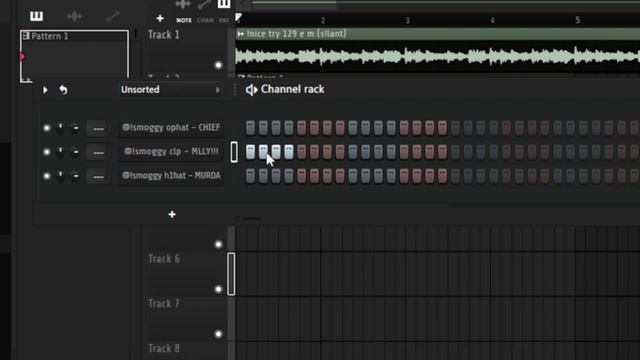Click the Track 6 label
Screen dimensions: 640x360
pyautogui.click(x=164, y=259)
